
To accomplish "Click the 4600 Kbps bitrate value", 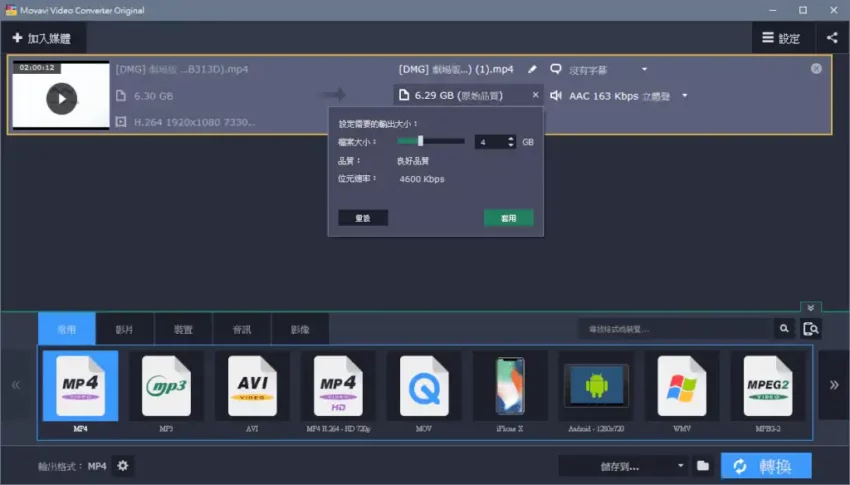I will [422, 179].
